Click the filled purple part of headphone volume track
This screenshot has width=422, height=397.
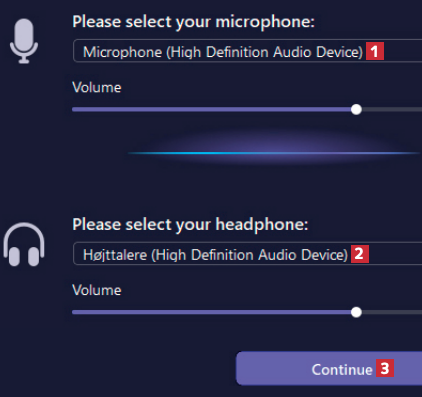coord(212,312)
